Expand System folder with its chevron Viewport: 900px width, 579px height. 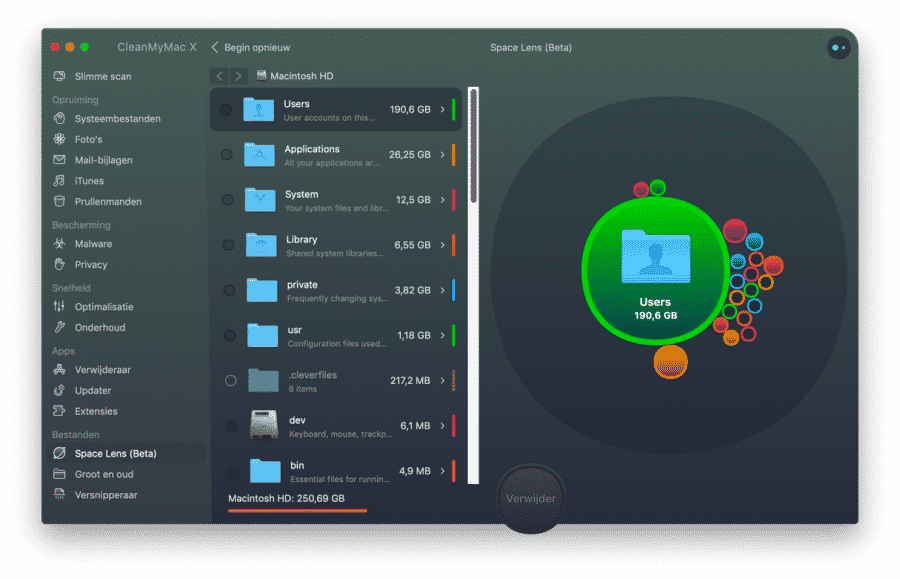coord(443,200)
